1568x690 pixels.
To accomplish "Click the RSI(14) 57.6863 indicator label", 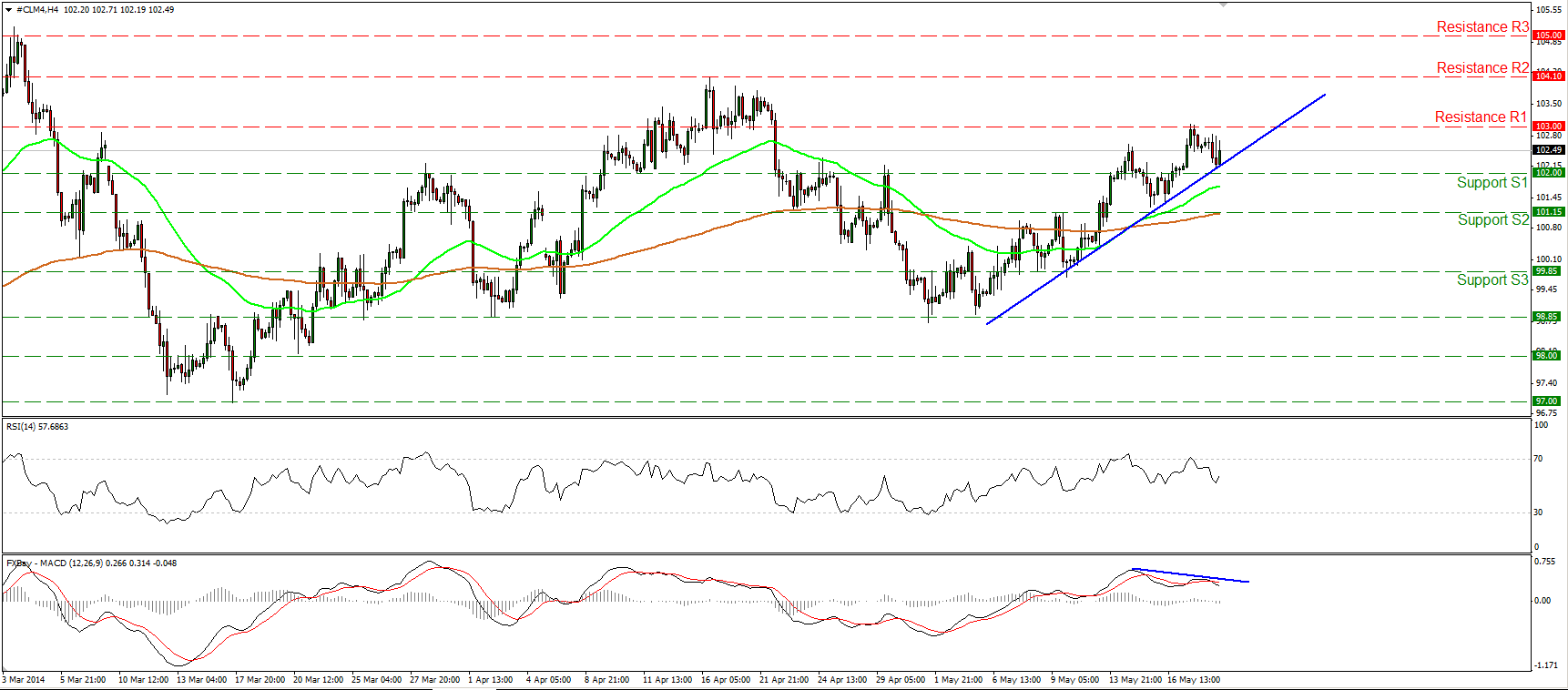I will [37, 426].
